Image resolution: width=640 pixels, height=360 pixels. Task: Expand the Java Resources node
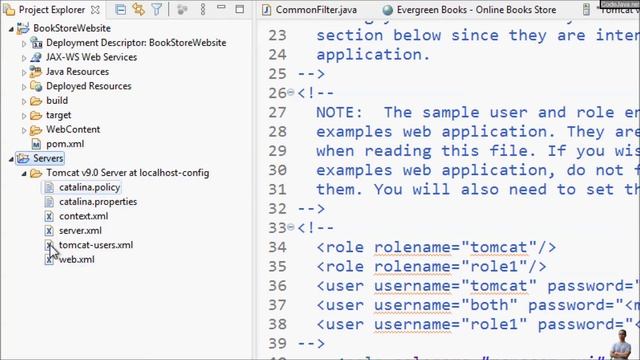[24, 72]
